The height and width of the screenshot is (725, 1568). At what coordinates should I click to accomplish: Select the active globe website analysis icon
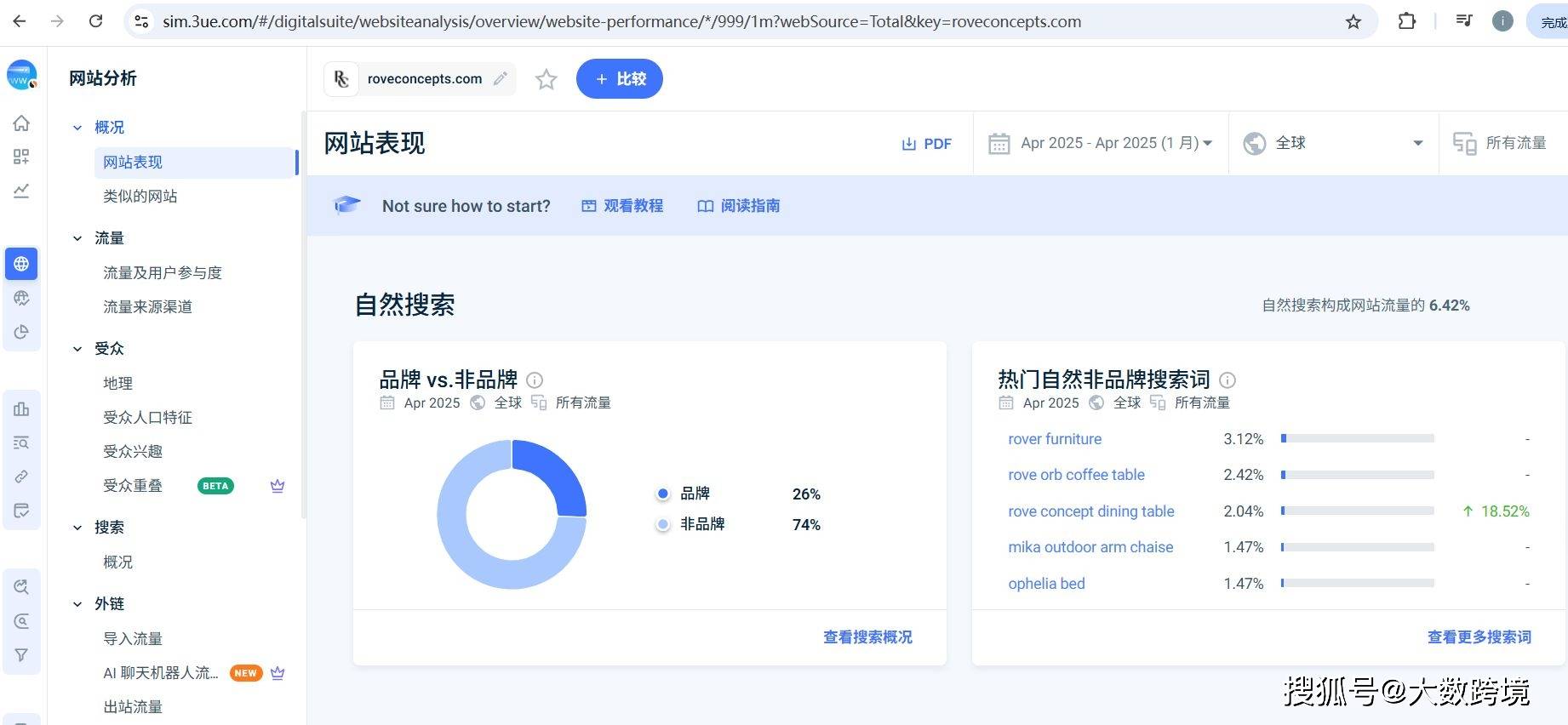tap(21, 264)
